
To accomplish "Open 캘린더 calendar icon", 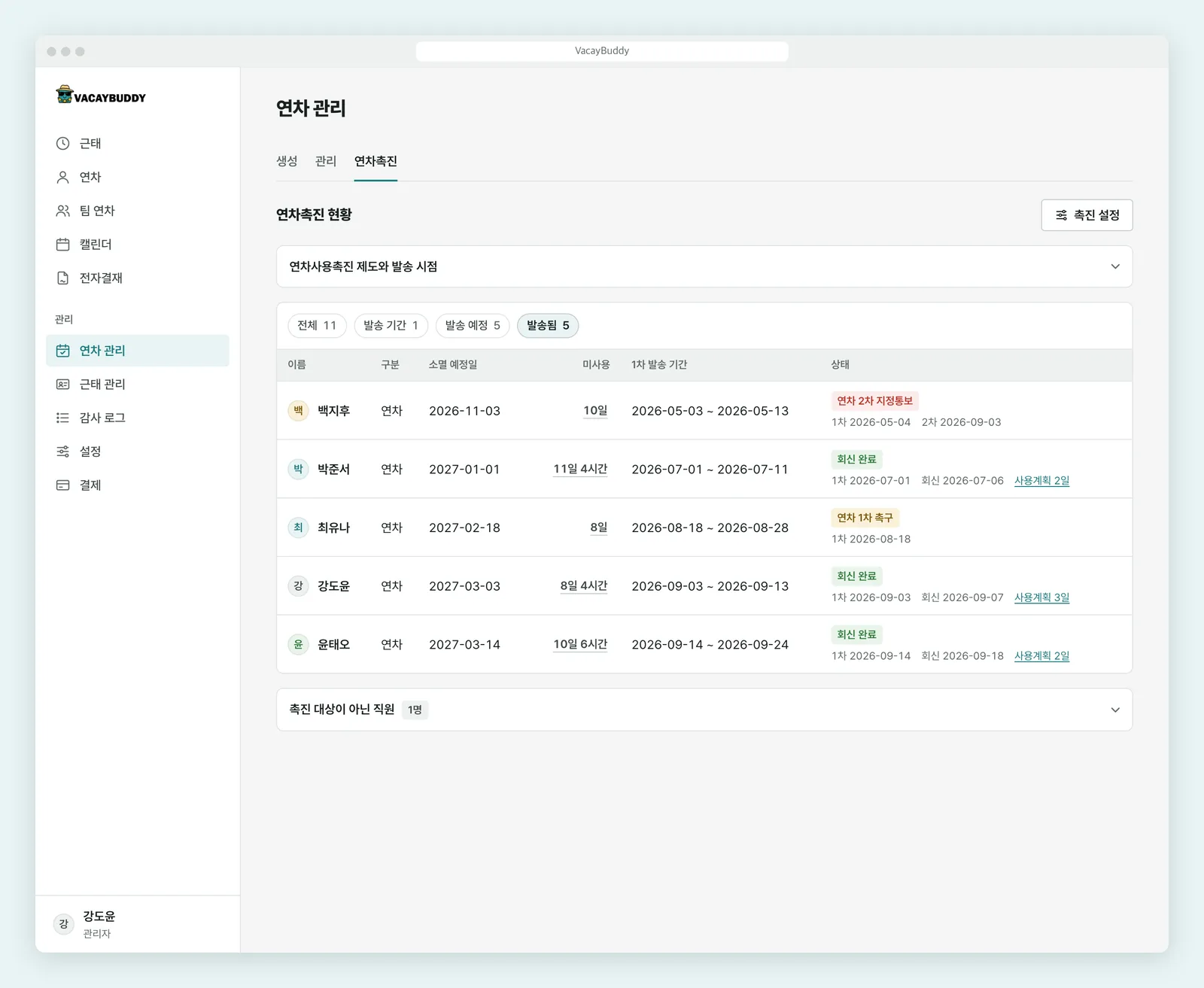I will (x=63, y=245).
